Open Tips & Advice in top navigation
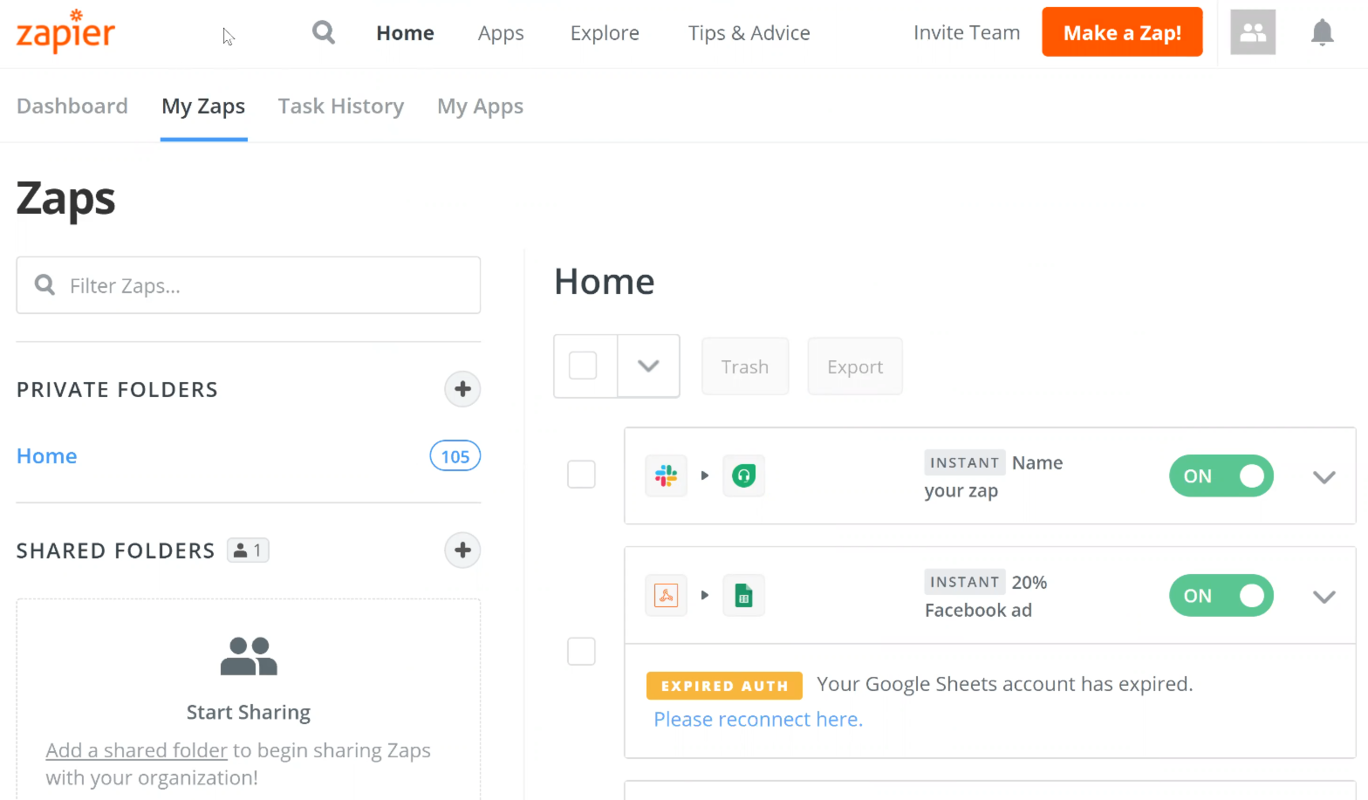1368x800 pixels. tap(749, 33)
